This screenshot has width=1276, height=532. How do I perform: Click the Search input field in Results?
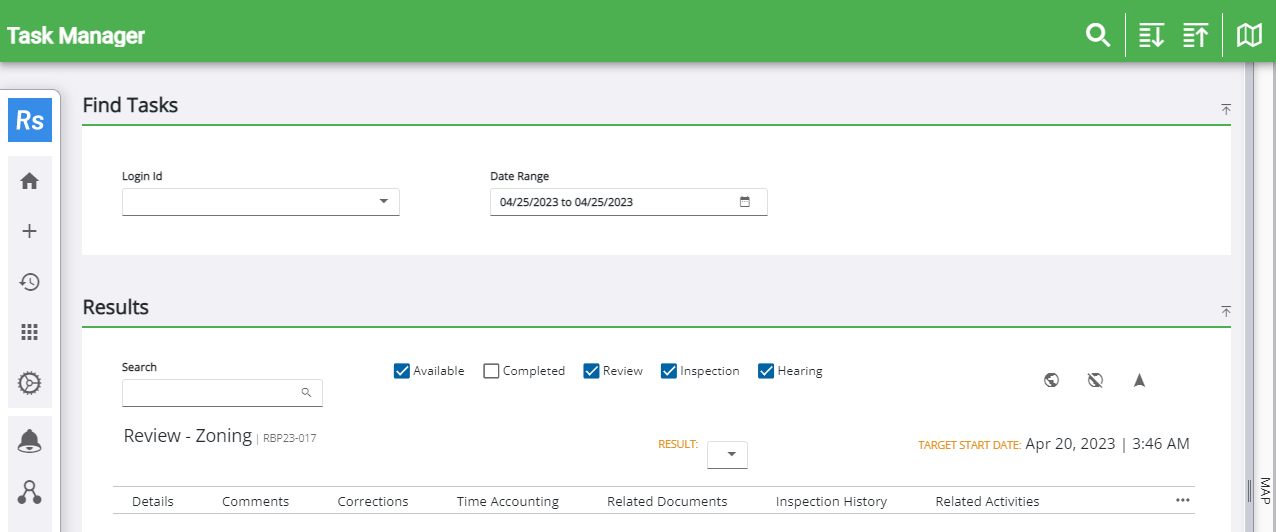pyautogui.click(x=210, y=393)
